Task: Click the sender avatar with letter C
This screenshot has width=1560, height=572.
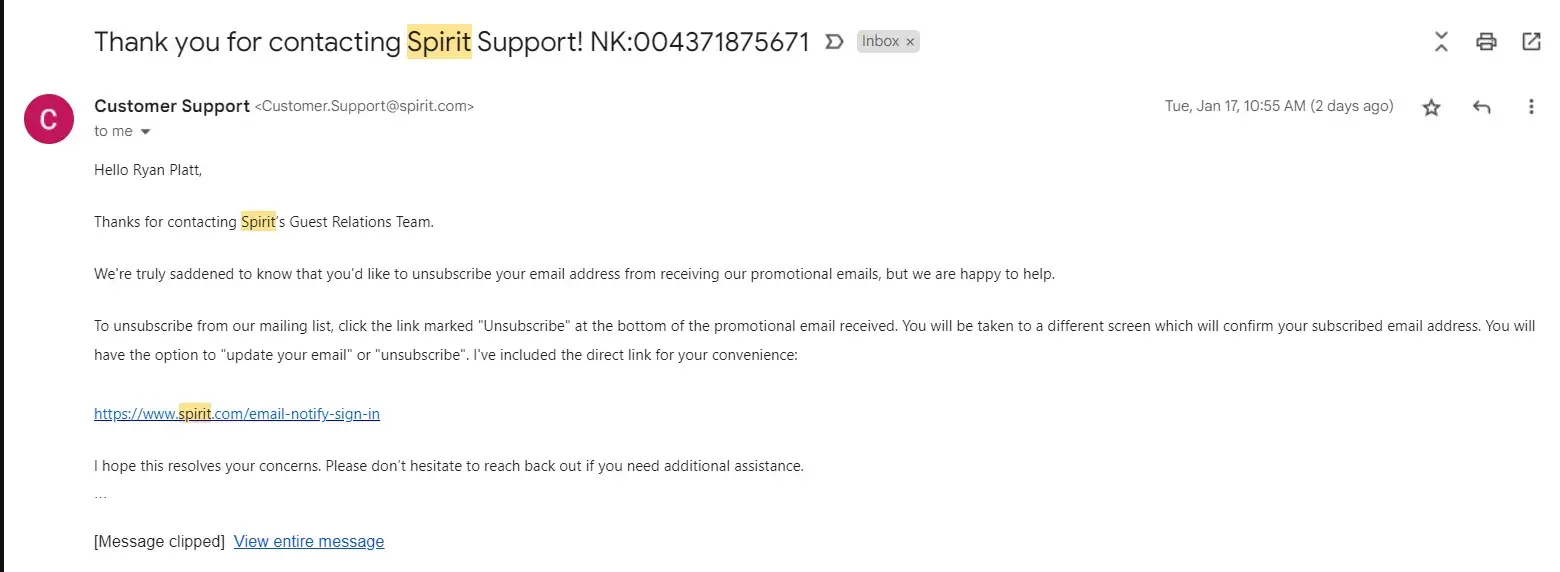Action: [x=48, y=119]
